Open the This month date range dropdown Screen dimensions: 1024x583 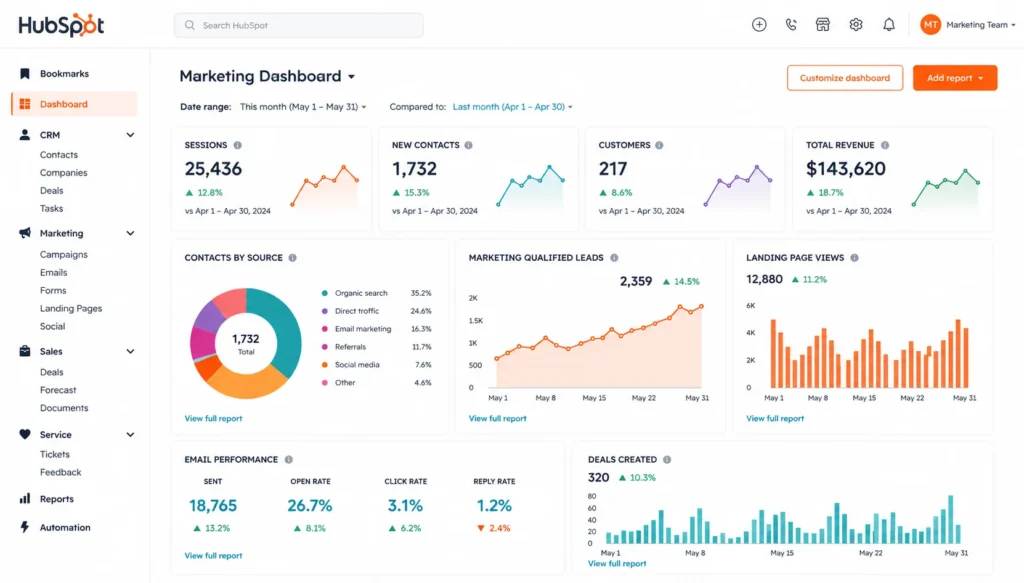tap(303, 106)
